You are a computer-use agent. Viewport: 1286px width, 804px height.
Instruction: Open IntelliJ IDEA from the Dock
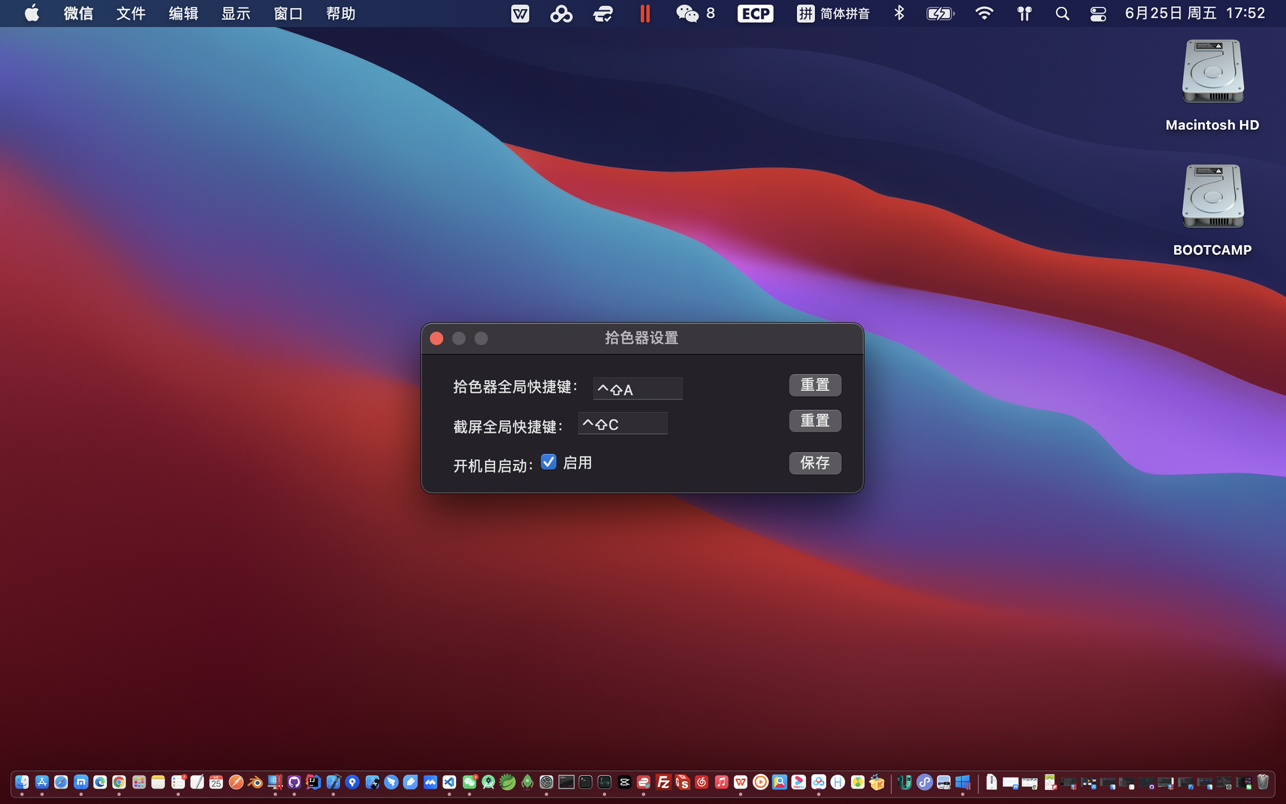point(313,782)
